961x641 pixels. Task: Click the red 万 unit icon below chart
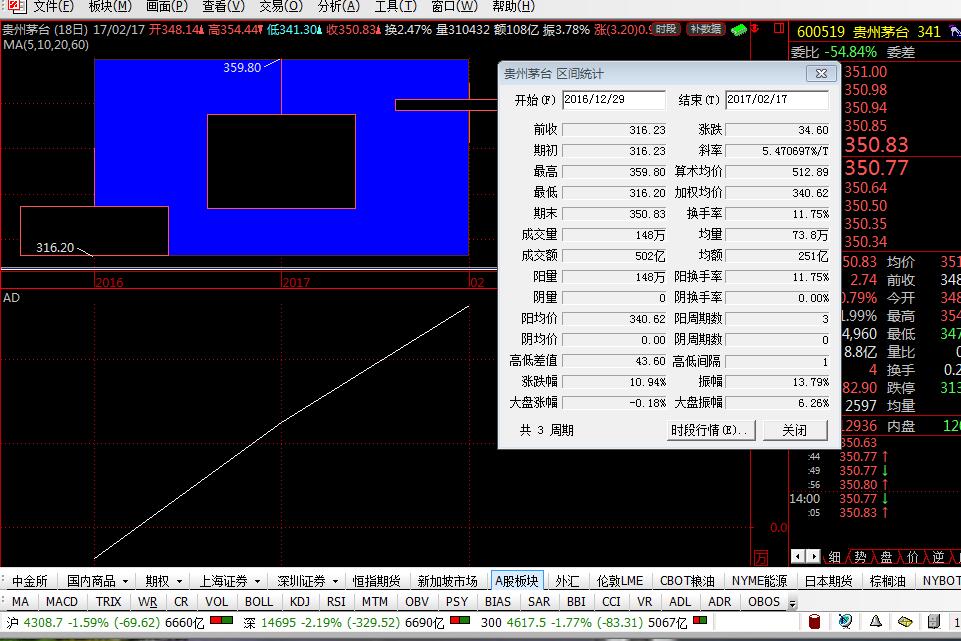pos(761,557)
